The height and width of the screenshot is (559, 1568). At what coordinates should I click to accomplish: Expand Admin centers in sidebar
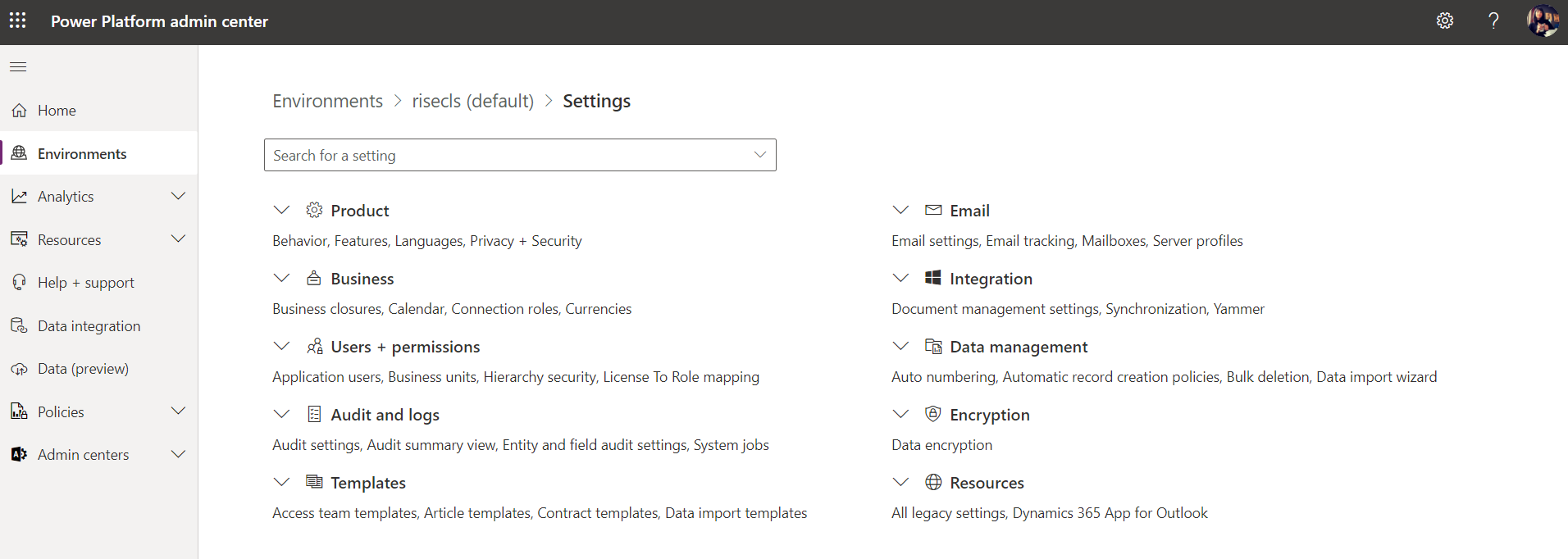[x=178, y=454]
